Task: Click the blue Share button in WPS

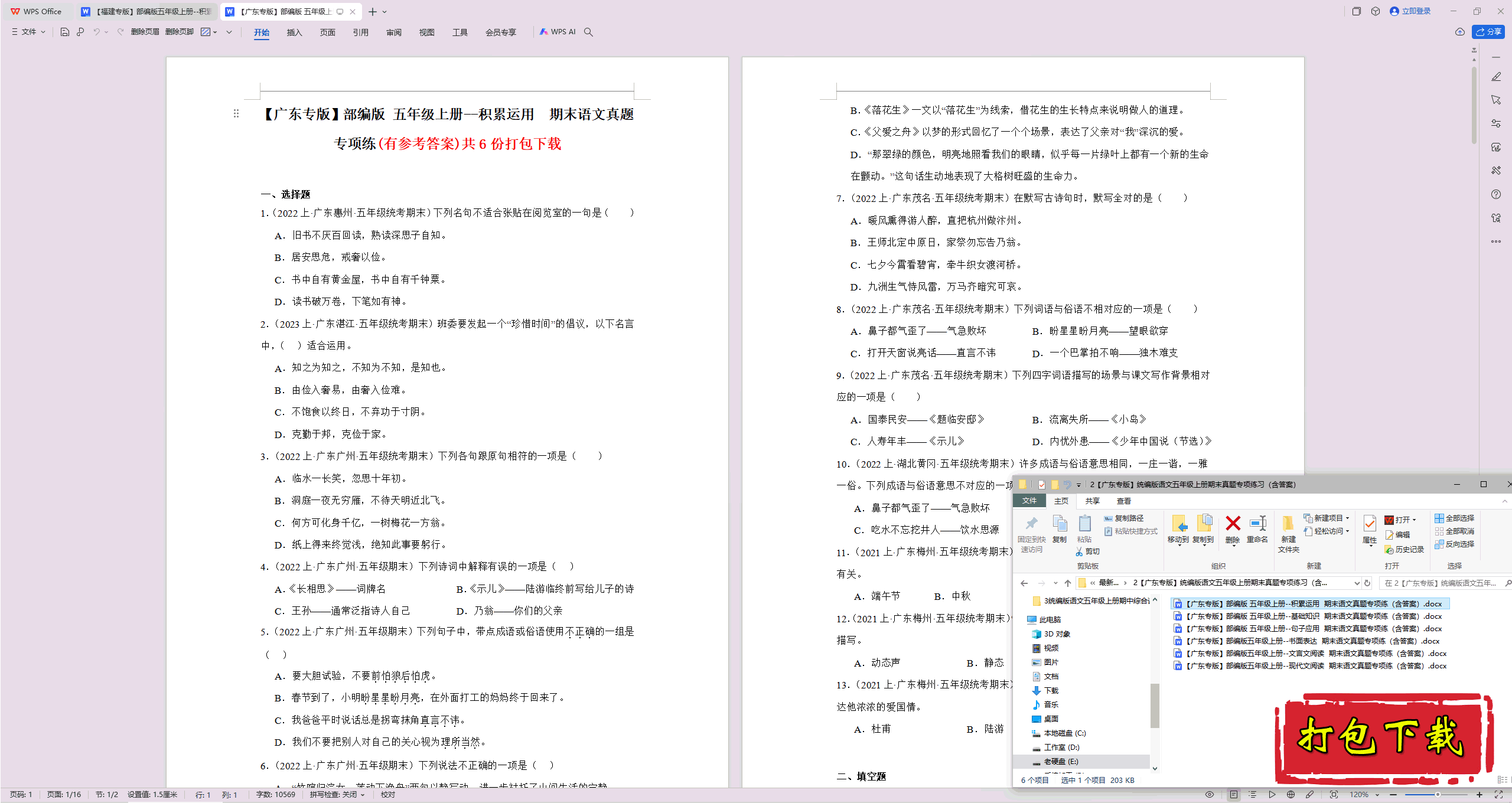Action: (1488, 32)
